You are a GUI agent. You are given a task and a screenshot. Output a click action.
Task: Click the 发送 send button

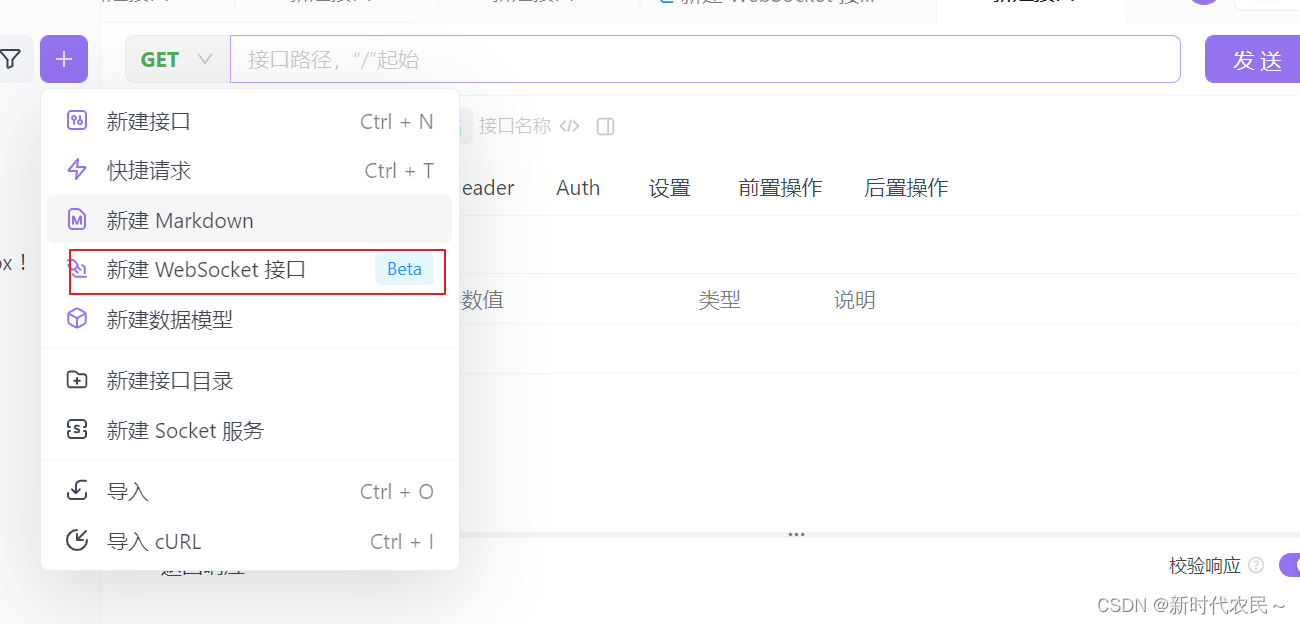click(x=1258, y=59)
